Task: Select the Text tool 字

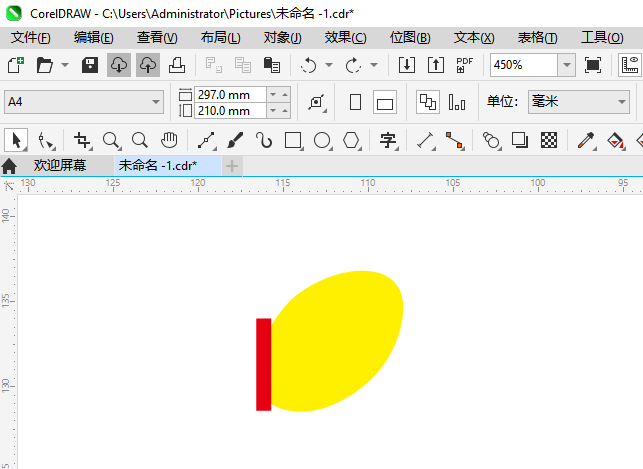Action: coord(388,141)
